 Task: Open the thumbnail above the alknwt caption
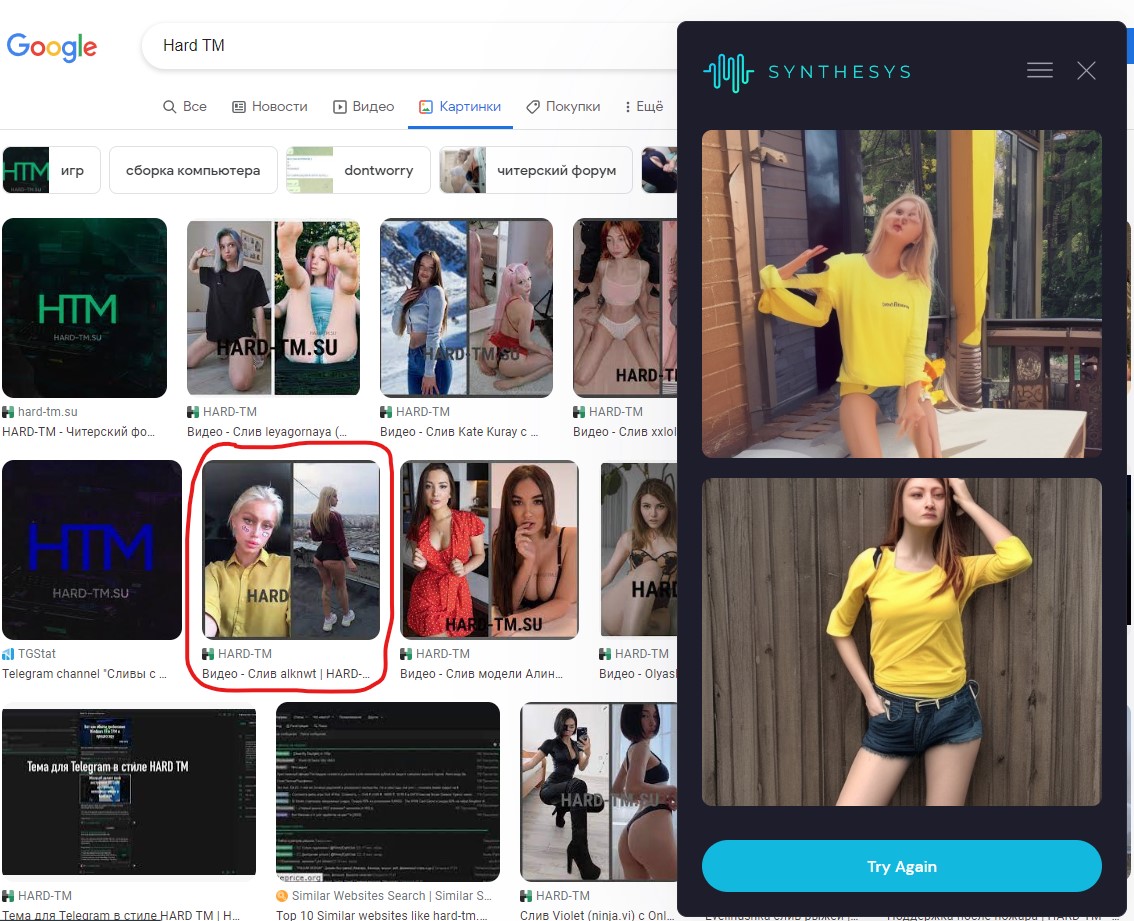(x=291, y=550)
